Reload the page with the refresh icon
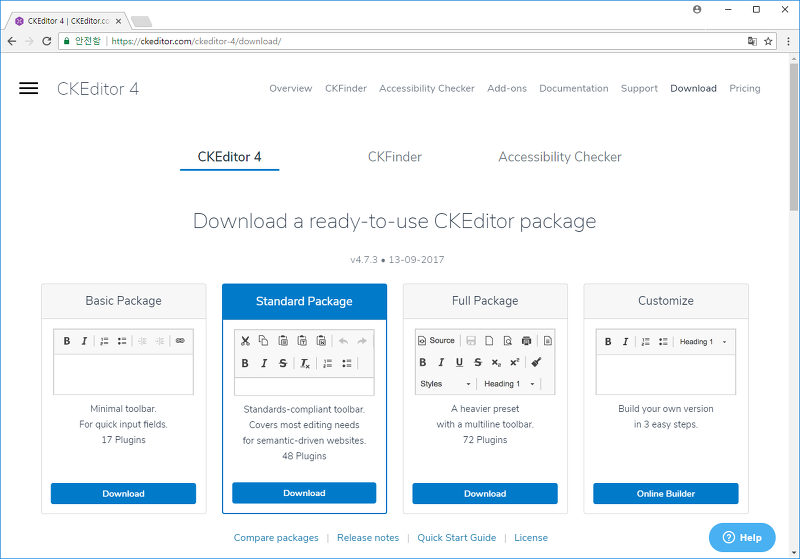Image resolution: width=800 pixels, height=559 pixels. coord(46,41)
